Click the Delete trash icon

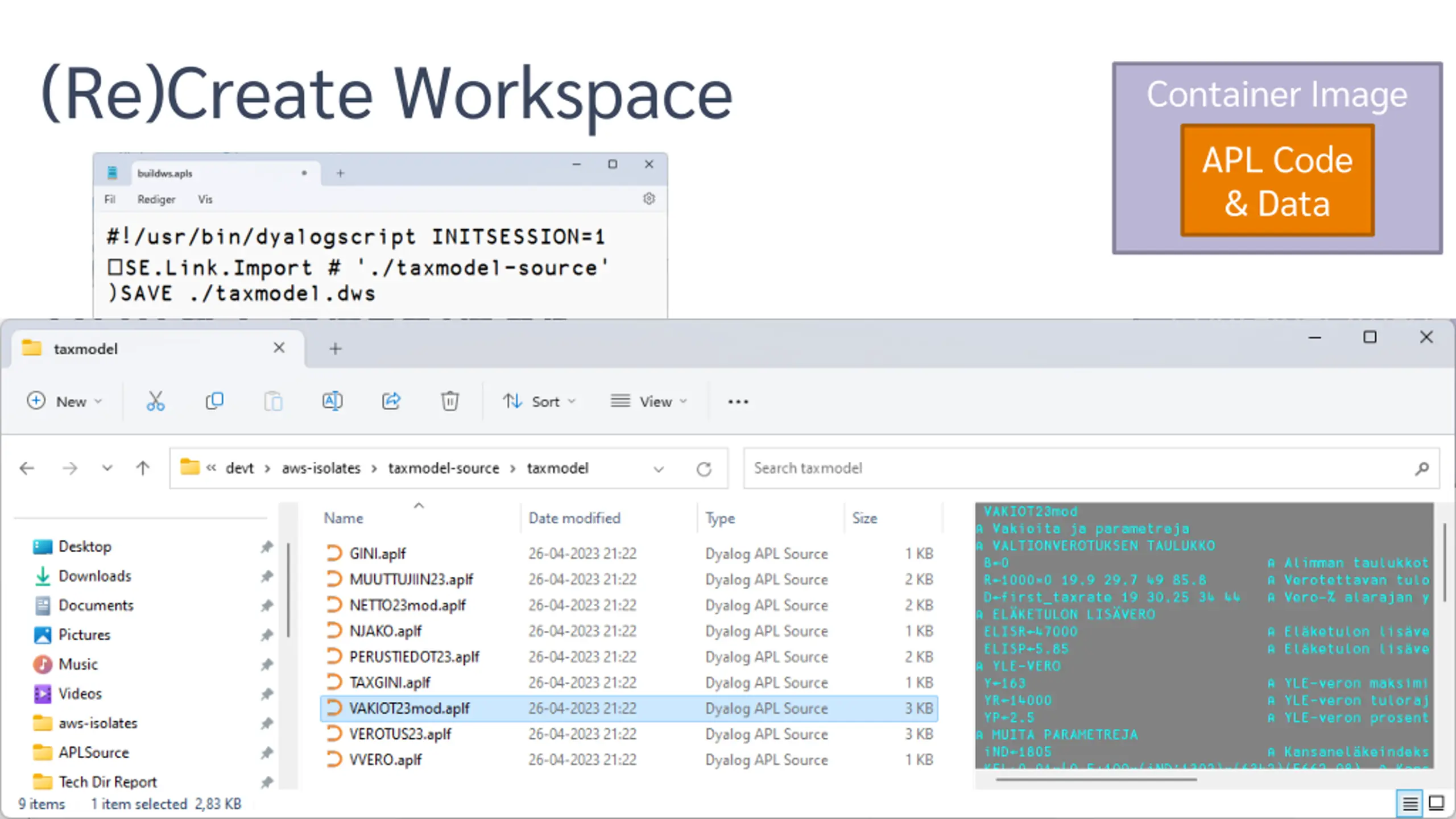tap(450, 402)
